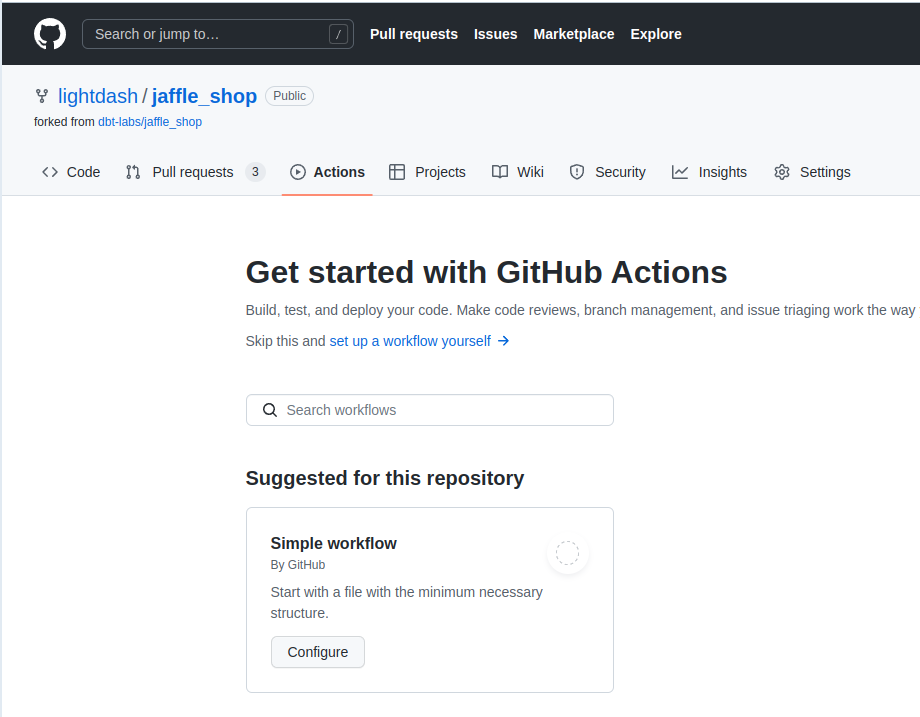Click the magnifier icon in Search workflows

click(x=269, y=410)
